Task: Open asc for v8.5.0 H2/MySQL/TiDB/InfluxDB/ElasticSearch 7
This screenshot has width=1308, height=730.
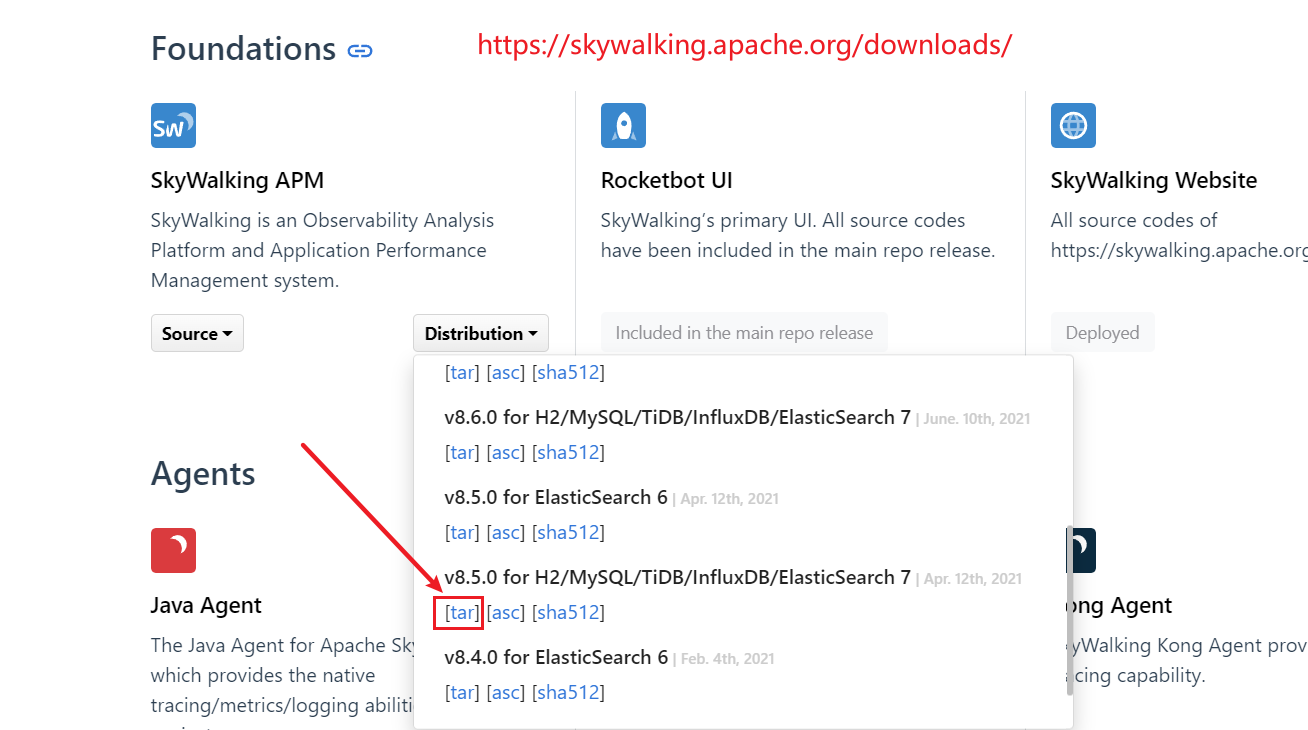Action: pyautogui.click(x=506, y=613)
